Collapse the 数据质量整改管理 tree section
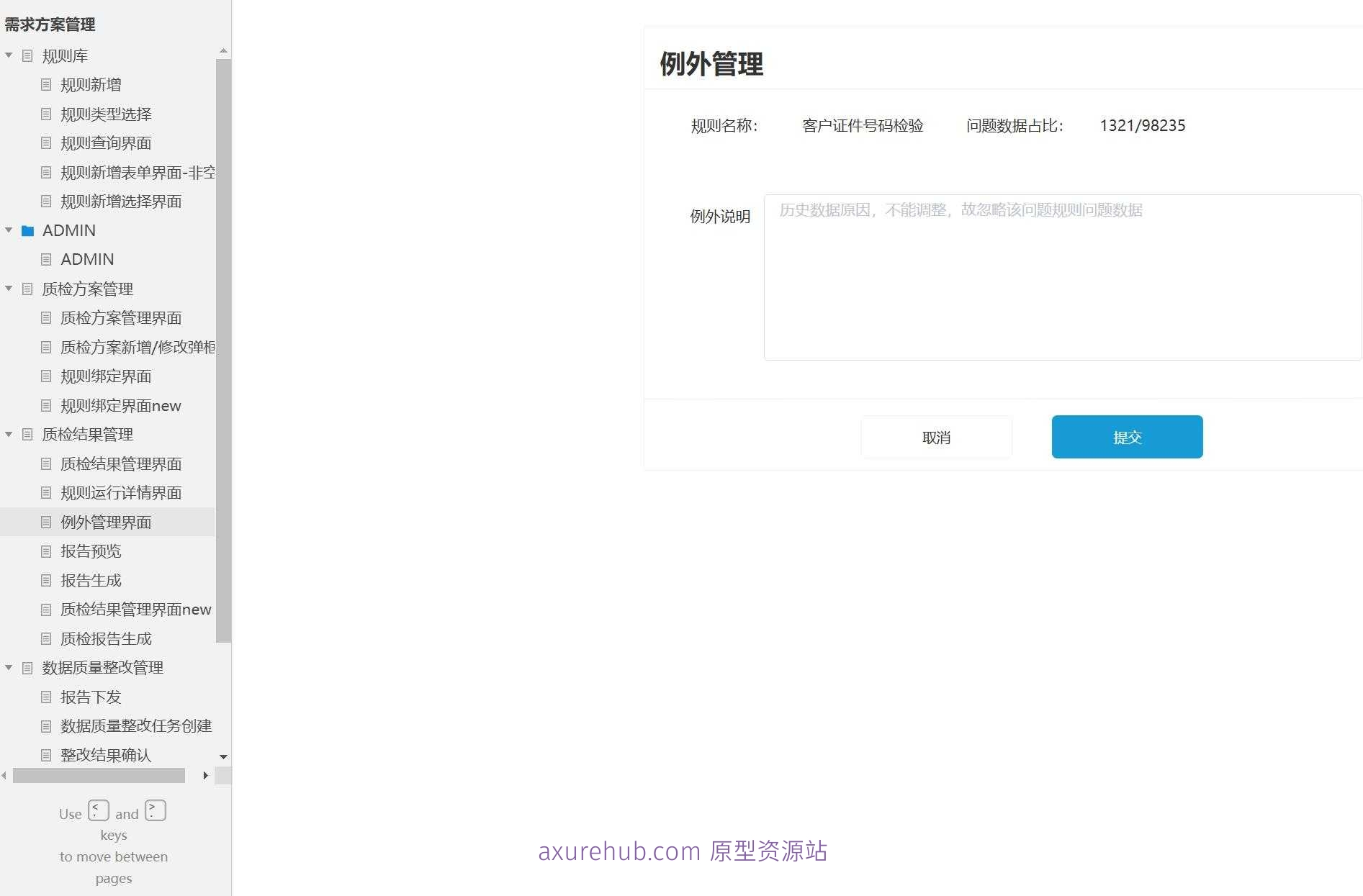This screenshot has height=896, width=1363. (9, 668)
